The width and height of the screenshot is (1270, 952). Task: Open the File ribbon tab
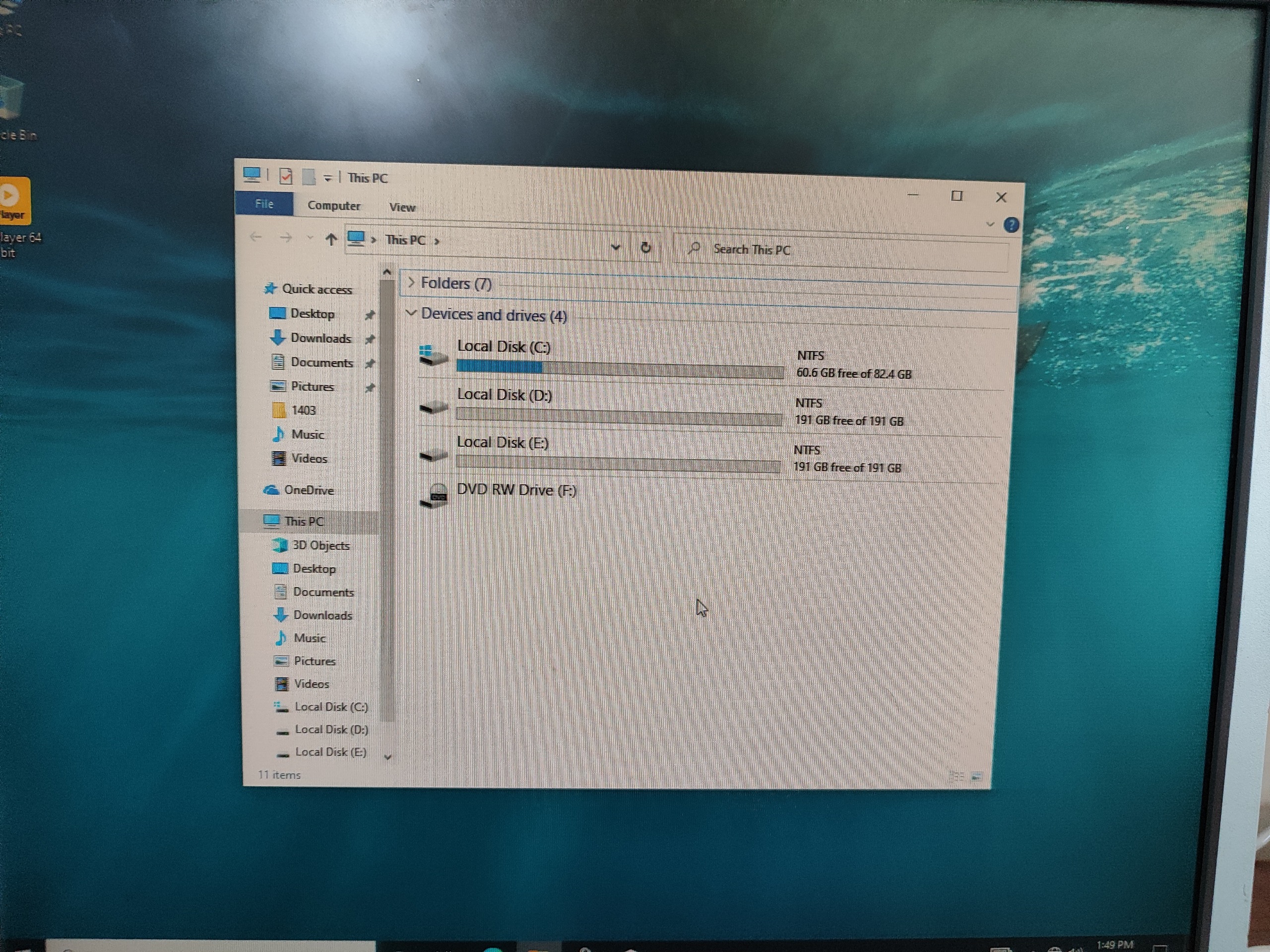pyautogui.click(x=264, y=204)
